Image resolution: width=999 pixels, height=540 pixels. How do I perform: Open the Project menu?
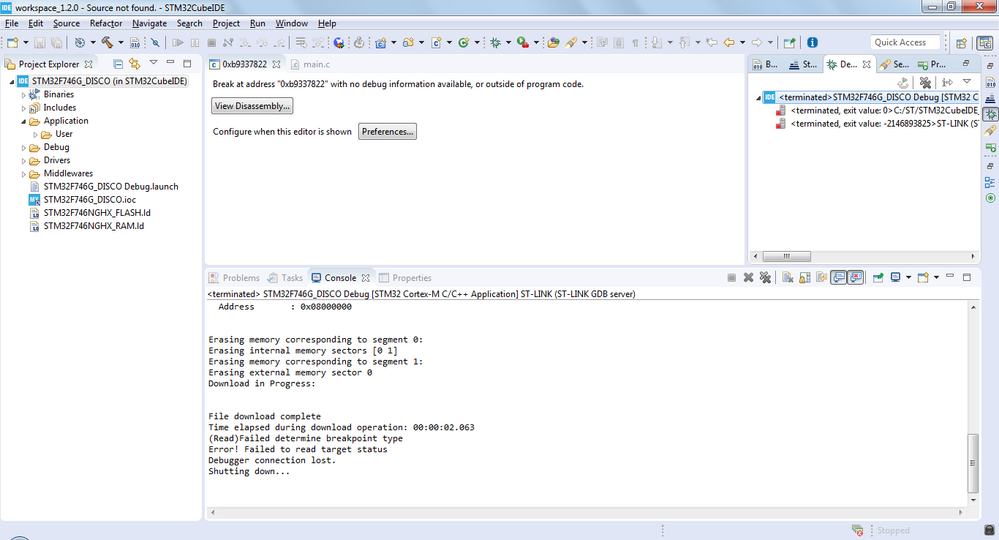226,24
